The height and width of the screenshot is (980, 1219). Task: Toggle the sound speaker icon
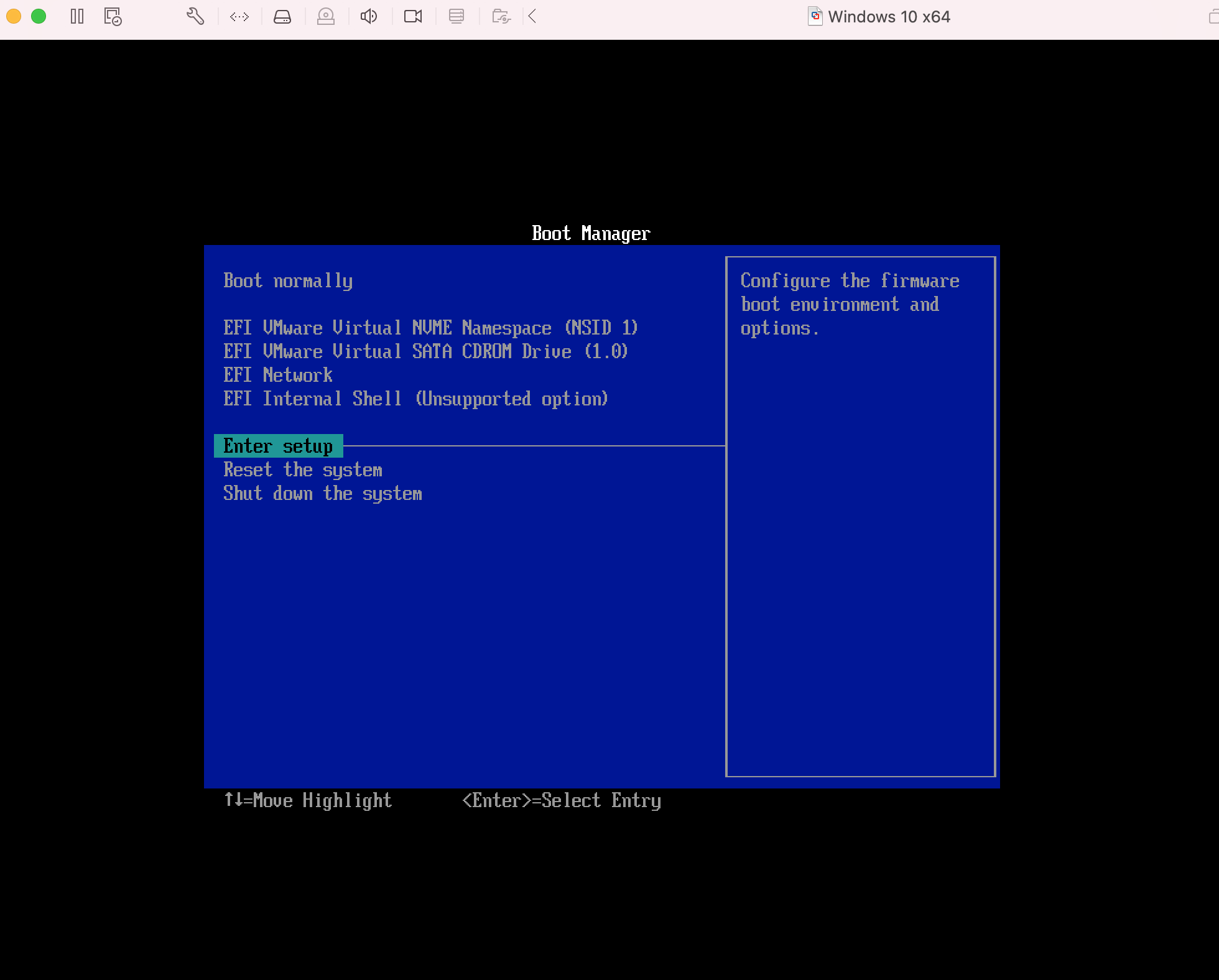tap(369, 16)
